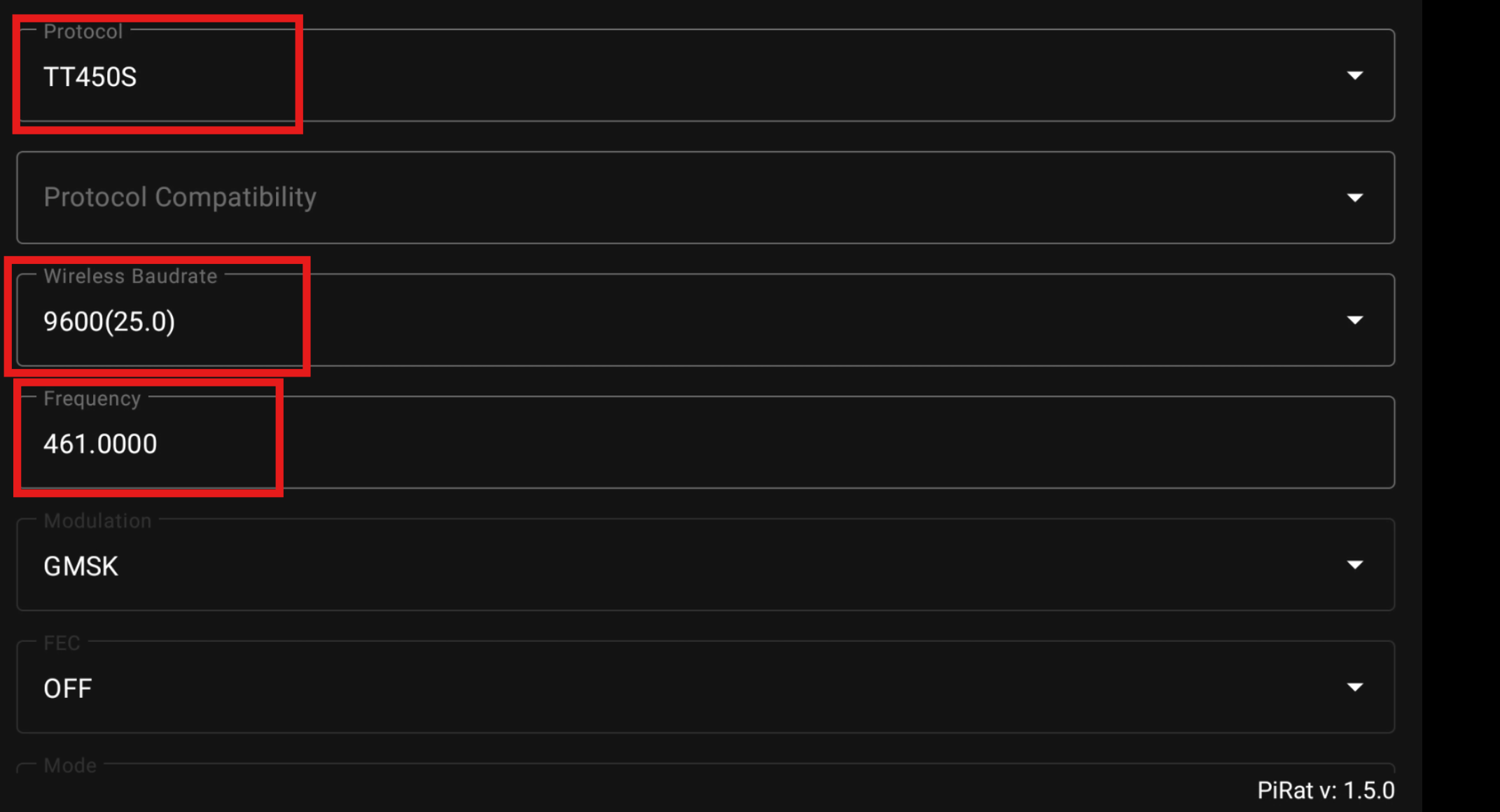
Task: Click the Wireless Baudrate dropdown arrow
Action: coord(1354,321)
